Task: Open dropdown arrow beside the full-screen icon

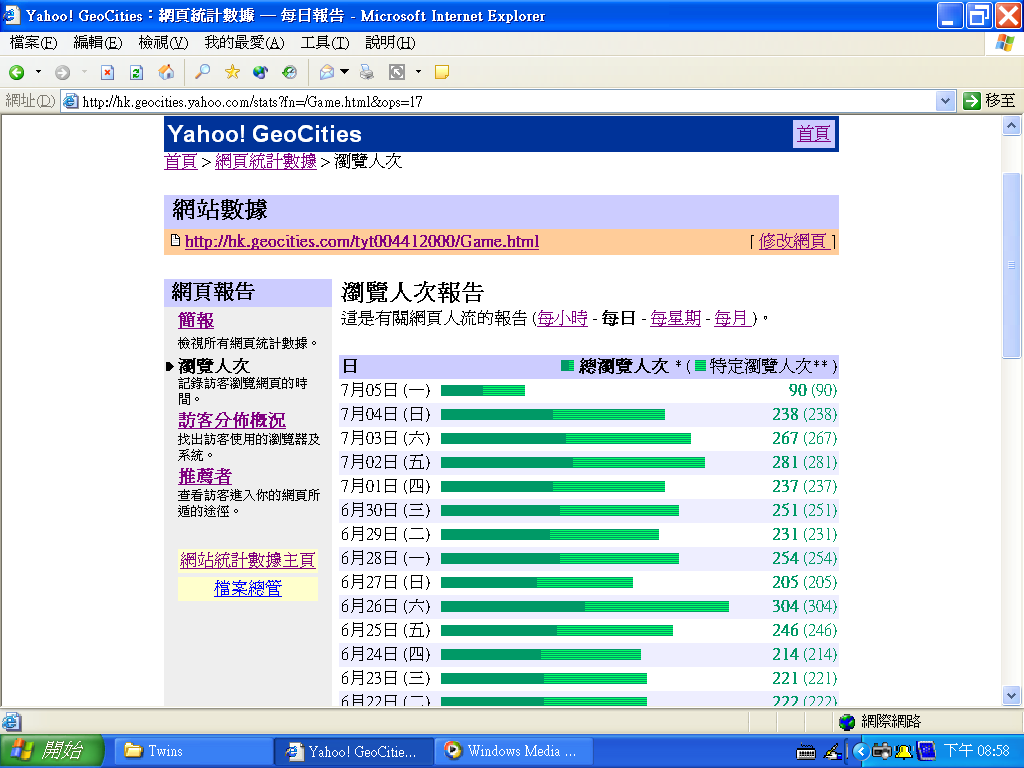Action: (x=418, y=72)
